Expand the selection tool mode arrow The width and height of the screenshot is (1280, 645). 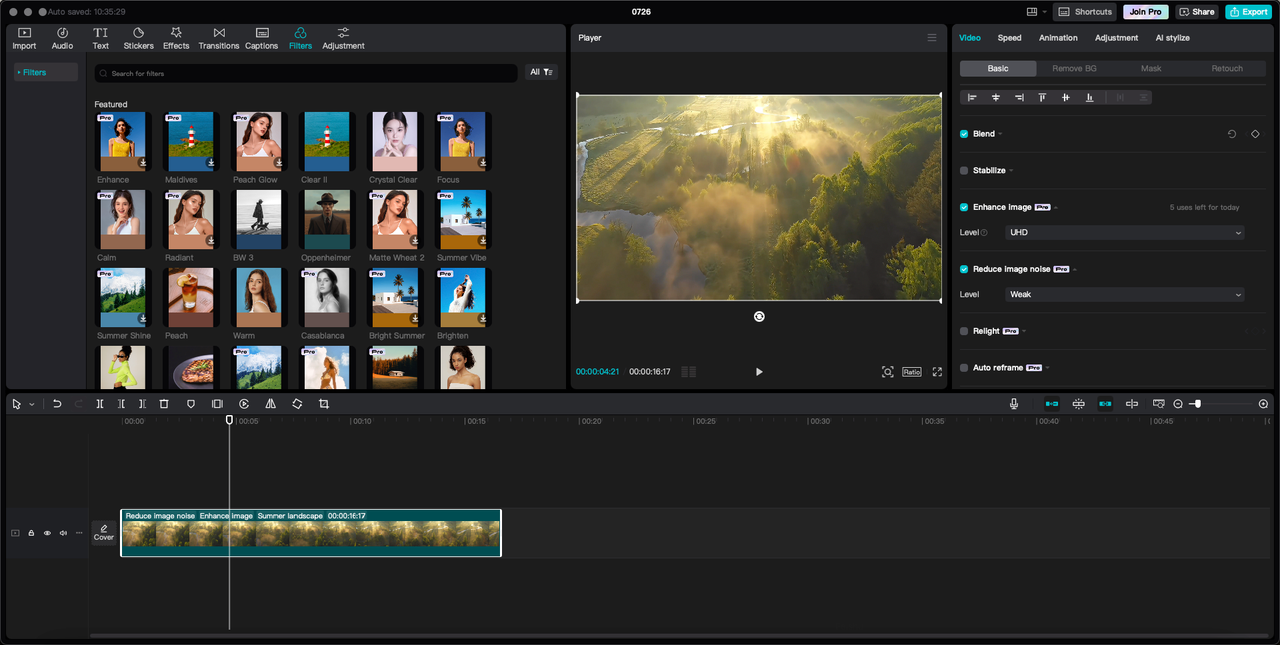[x=32, y=404]
